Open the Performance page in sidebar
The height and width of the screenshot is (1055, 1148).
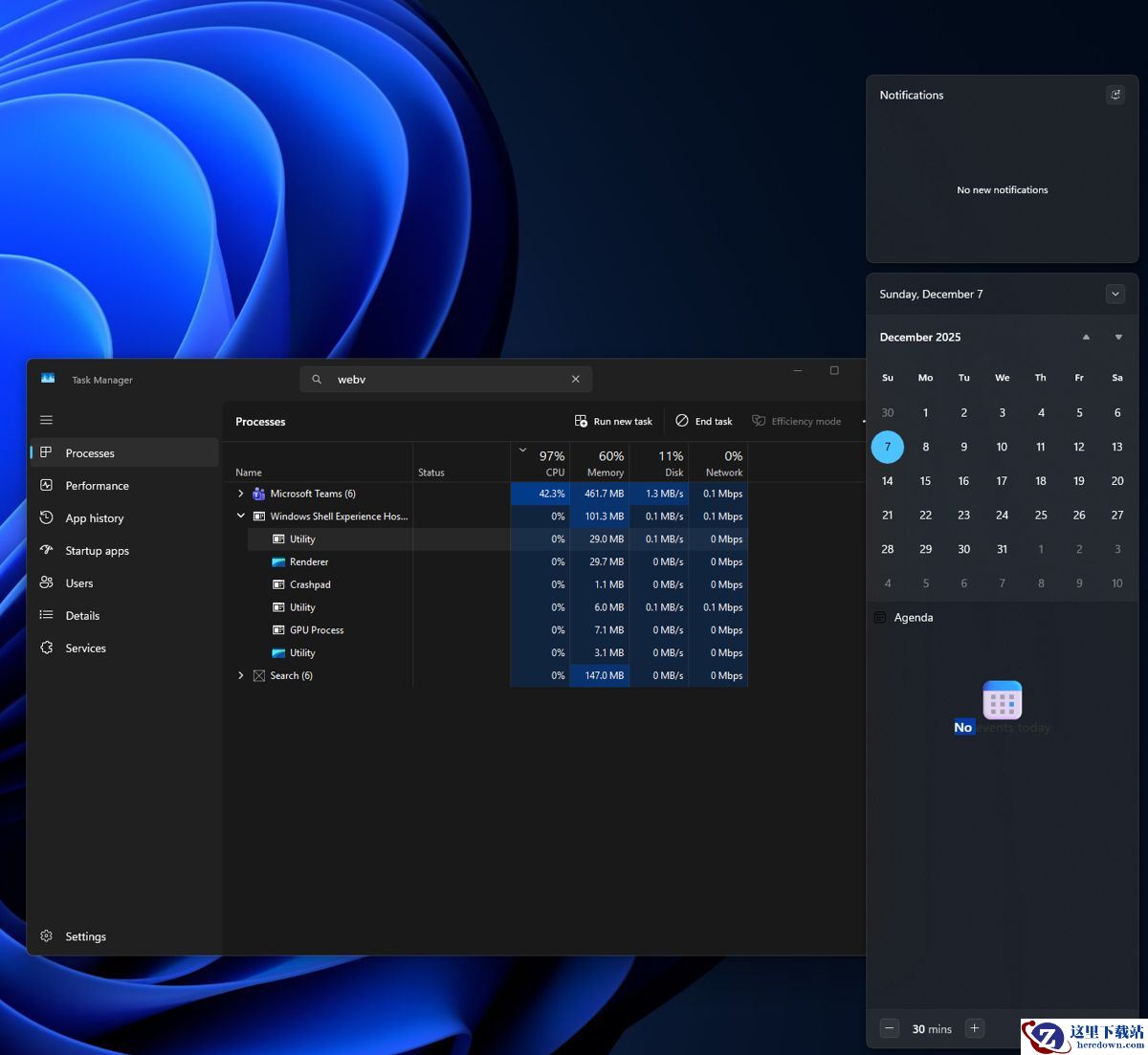pyautogui.click(x=97, y=486)
